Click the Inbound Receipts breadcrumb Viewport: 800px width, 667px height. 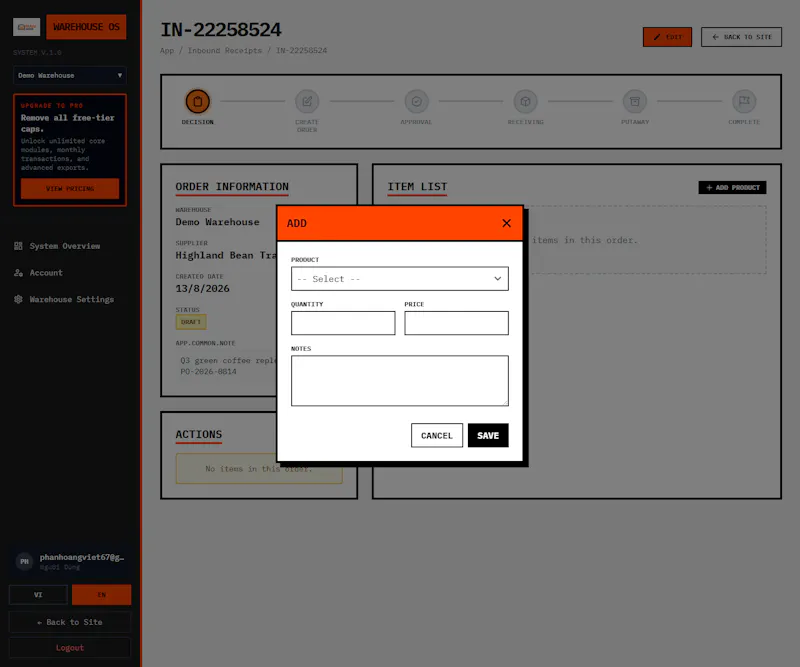tap(224, 51)
